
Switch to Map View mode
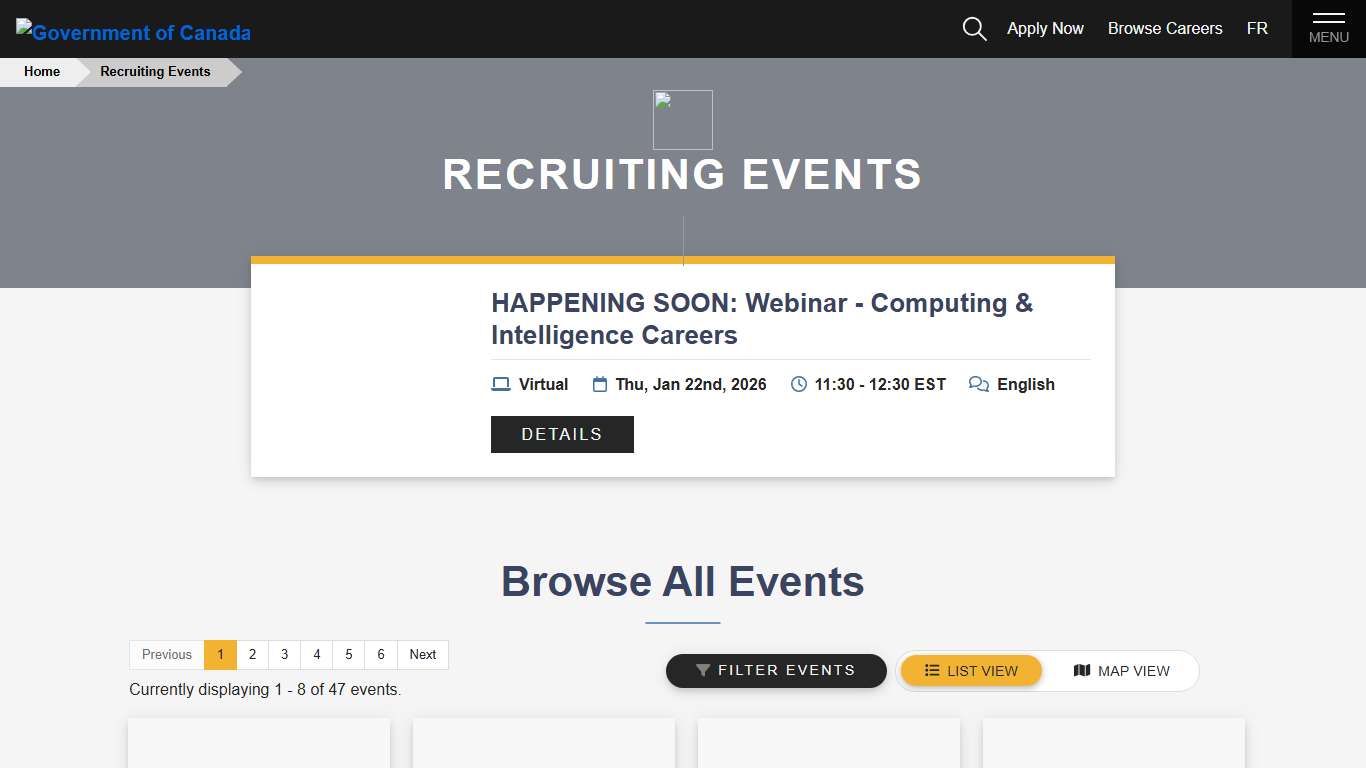(1122, 670)
